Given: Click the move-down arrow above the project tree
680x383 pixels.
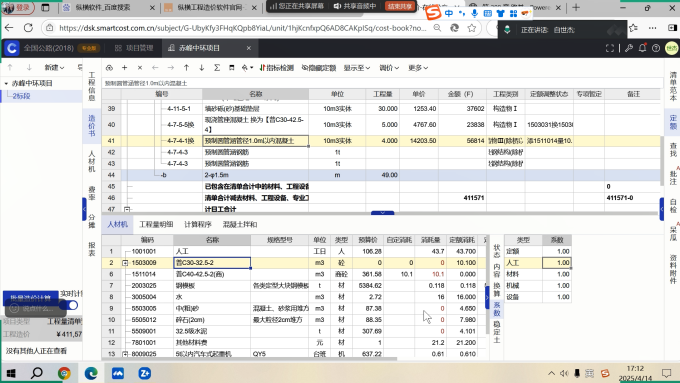Looking at the screenshot, I should coord(29,67).
